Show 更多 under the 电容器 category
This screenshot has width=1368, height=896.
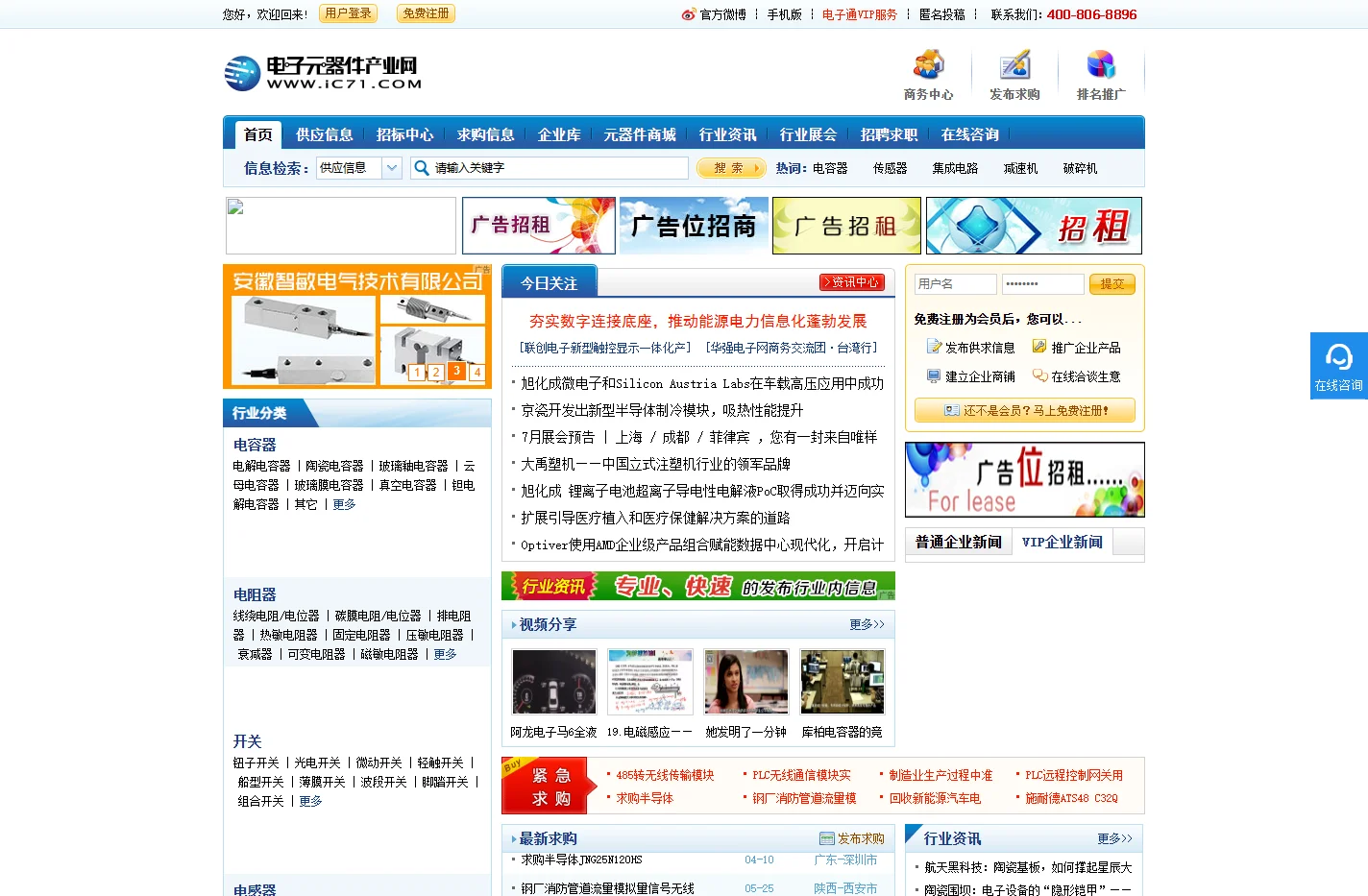click(x=344, y=504)
